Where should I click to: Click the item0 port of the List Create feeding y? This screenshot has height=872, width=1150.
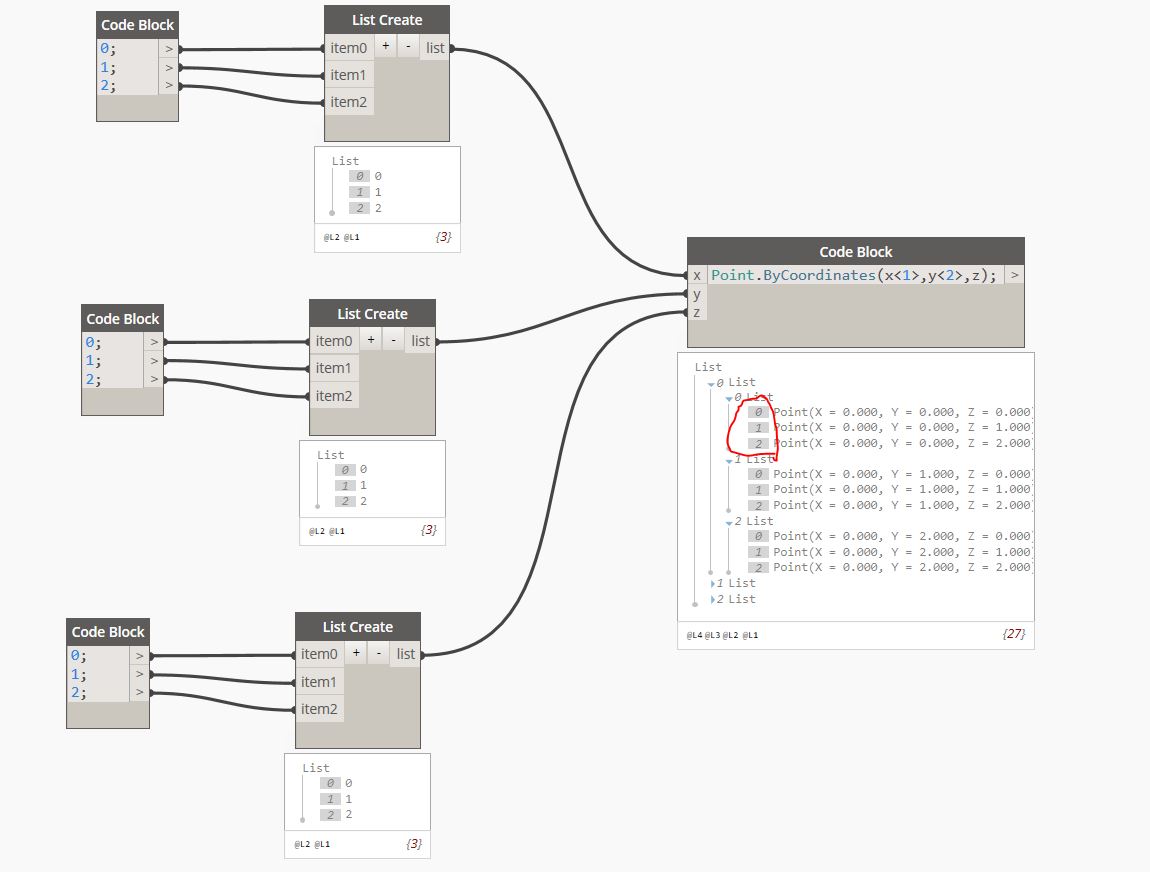click(334, 341)
